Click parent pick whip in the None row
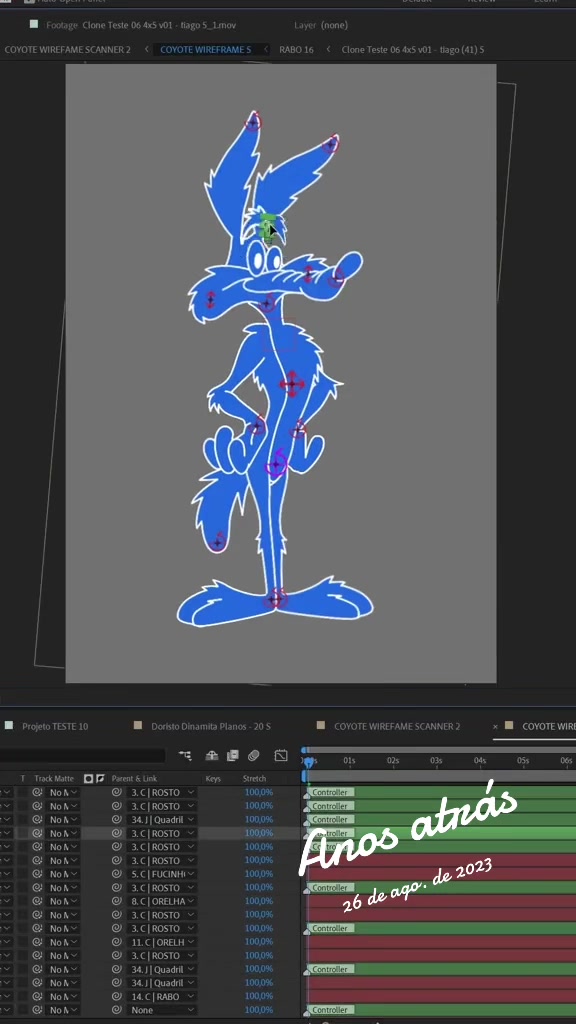 (117, 1010)
